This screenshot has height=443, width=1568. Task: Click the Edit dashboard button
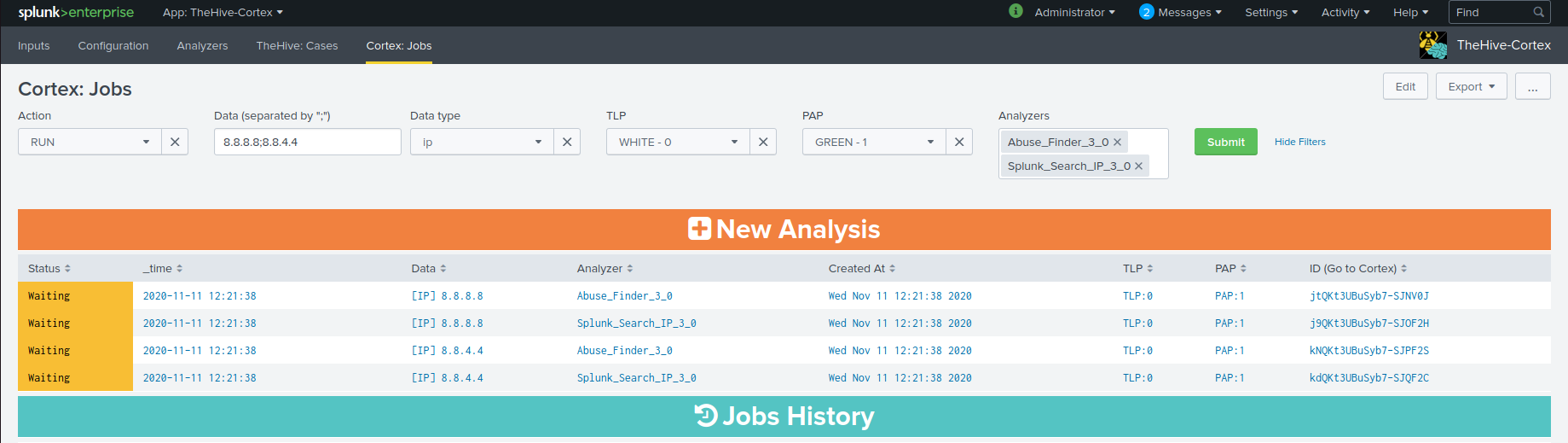pyautogui.click(x=1405, y=86)
